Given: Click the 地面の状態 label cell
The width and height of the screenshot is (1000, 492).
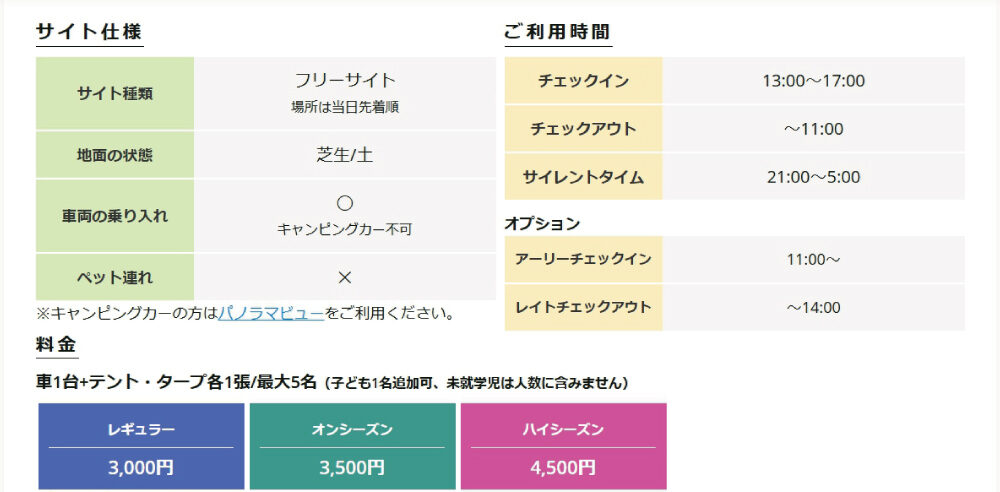Looking at the screenshot, I should click(115, 155).
